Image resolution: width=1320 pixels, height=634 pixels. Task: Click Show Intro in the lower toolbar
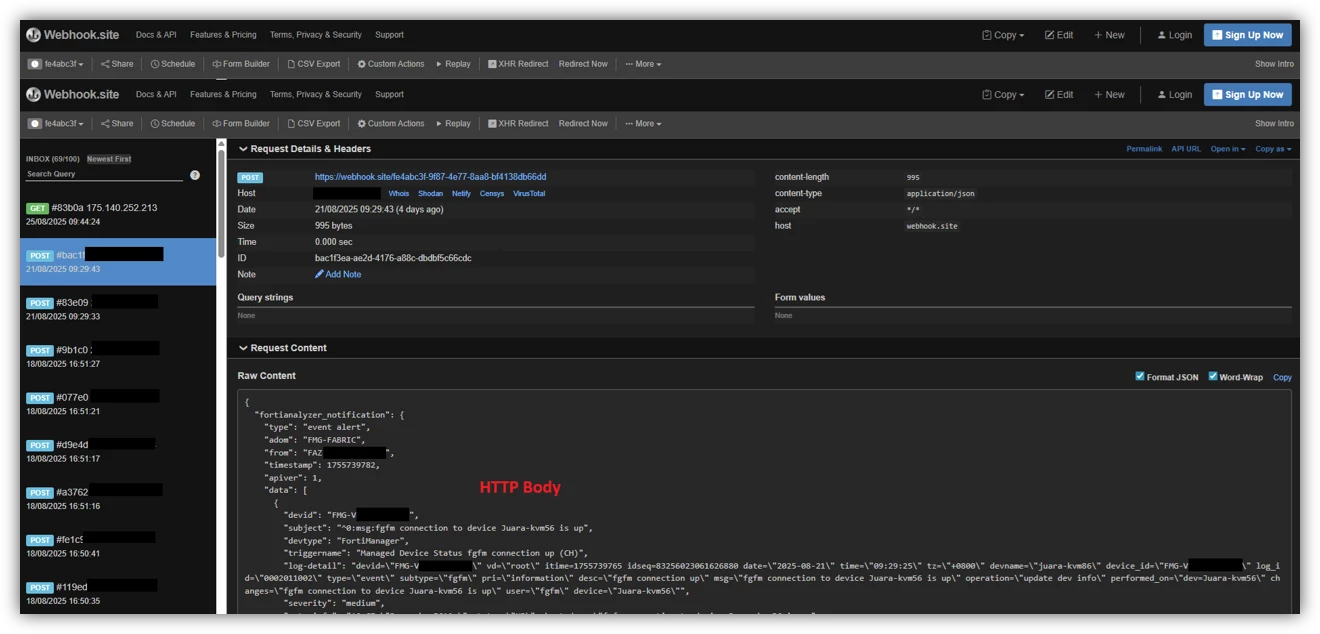(x=1274, y=124)
